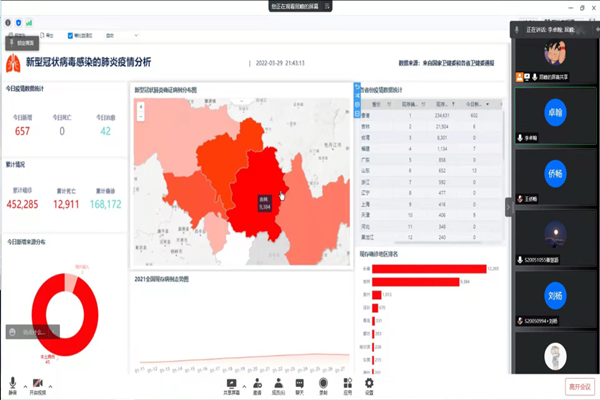Screen dimensions: 600x400
Task: Open the 聊天 chat panel
Action: click(x=300, y=384)
